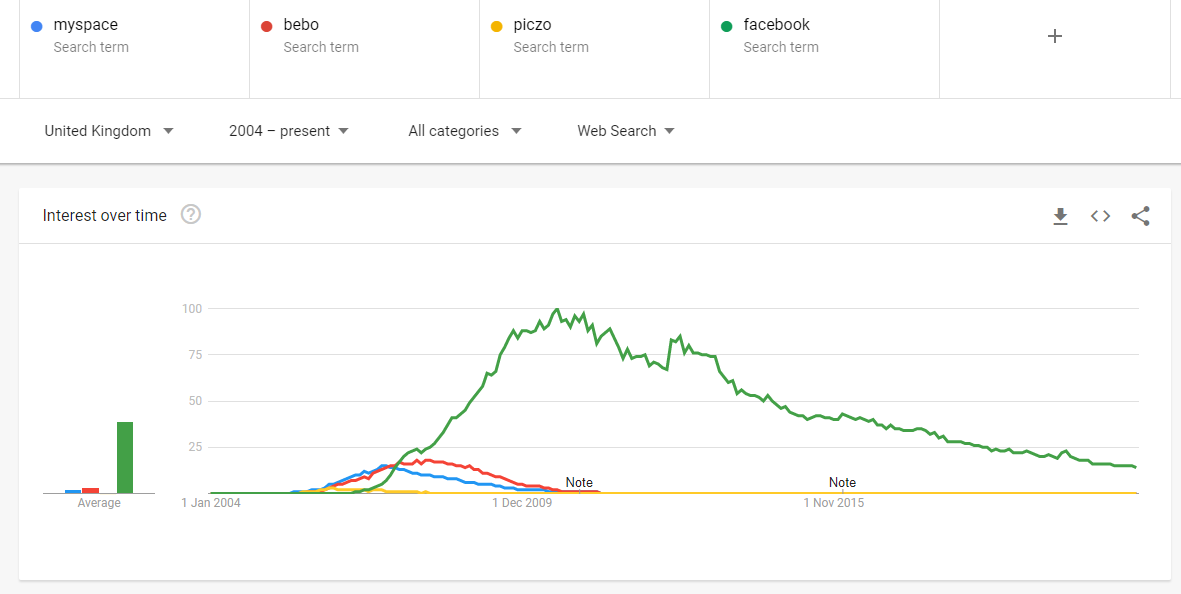
Task: Click the red bebo average bar
Action: [90, 491]
